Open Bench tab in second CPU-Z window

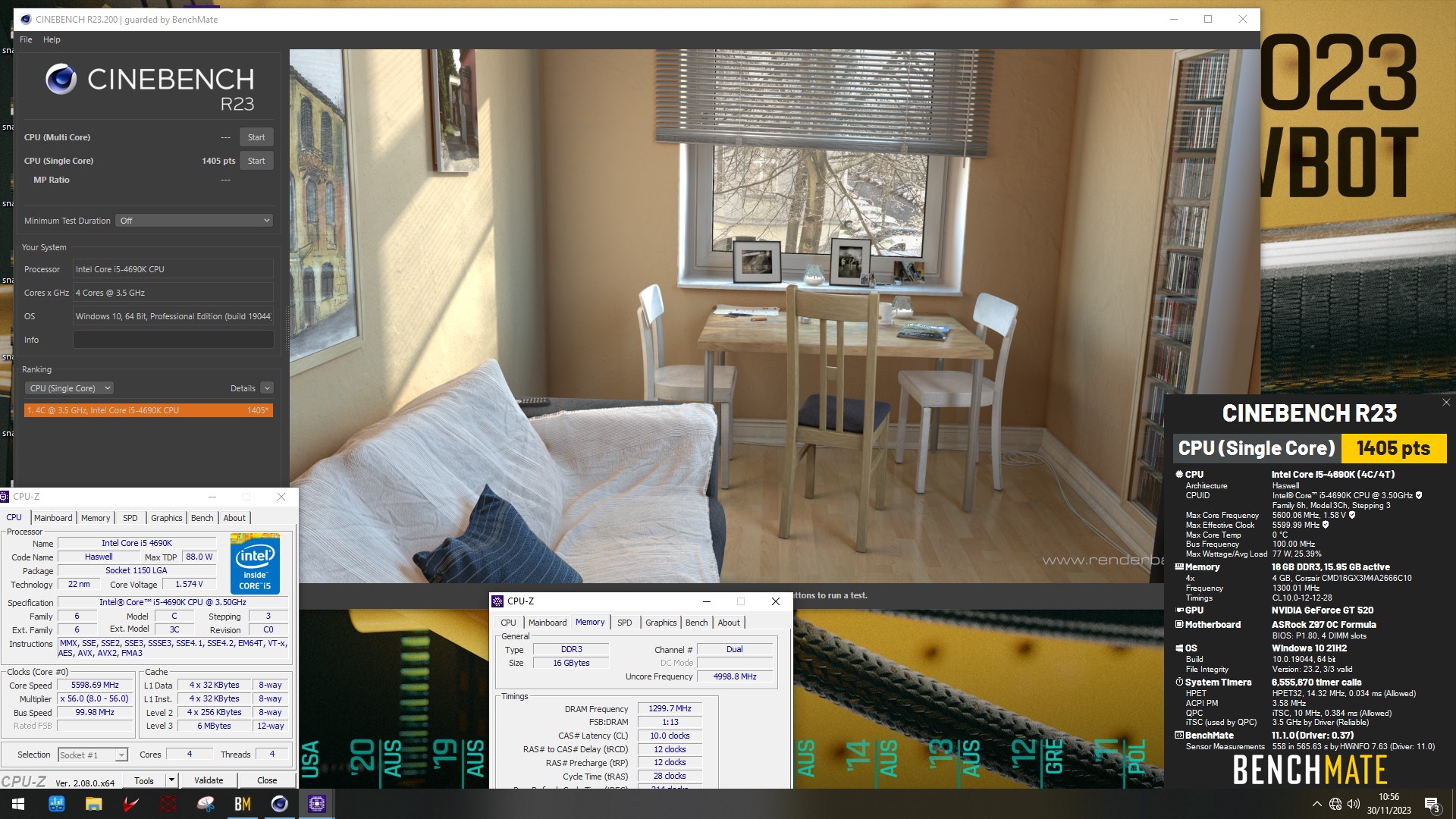tap(696, 623)
